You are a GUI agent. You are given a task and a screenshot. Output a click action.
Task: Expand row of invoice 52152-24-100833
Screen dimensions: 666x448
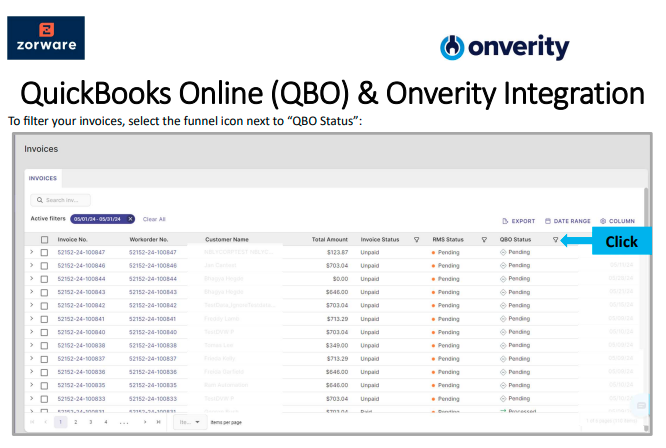31,399
